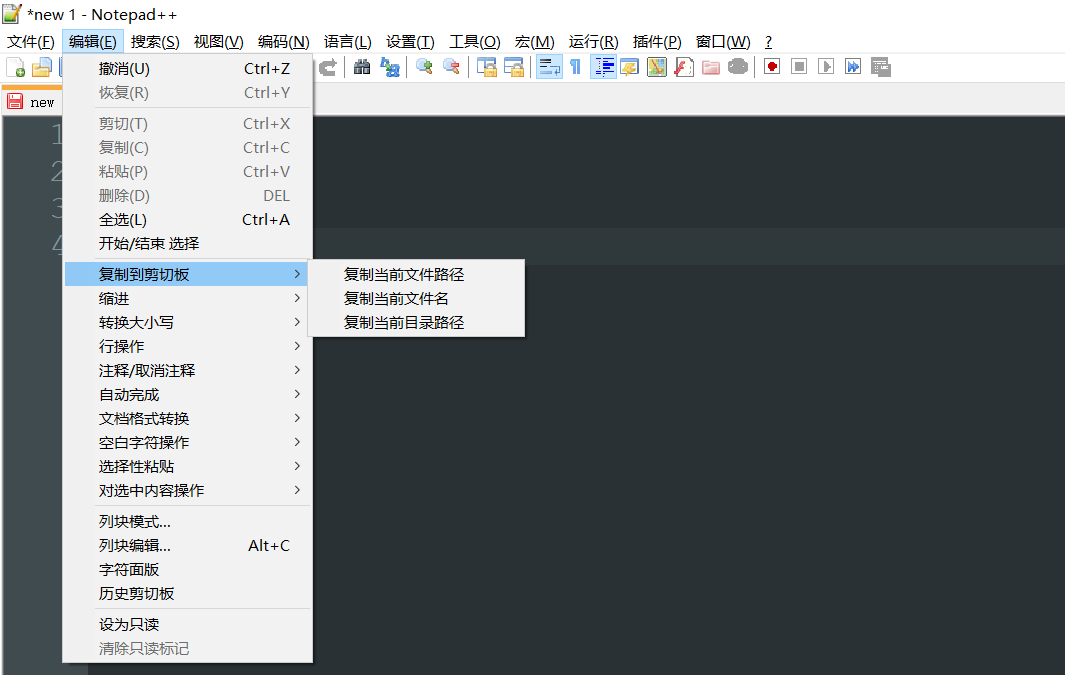
Task: Click the Notepad++ title bar app icon
Action: (x=12, y=14)
